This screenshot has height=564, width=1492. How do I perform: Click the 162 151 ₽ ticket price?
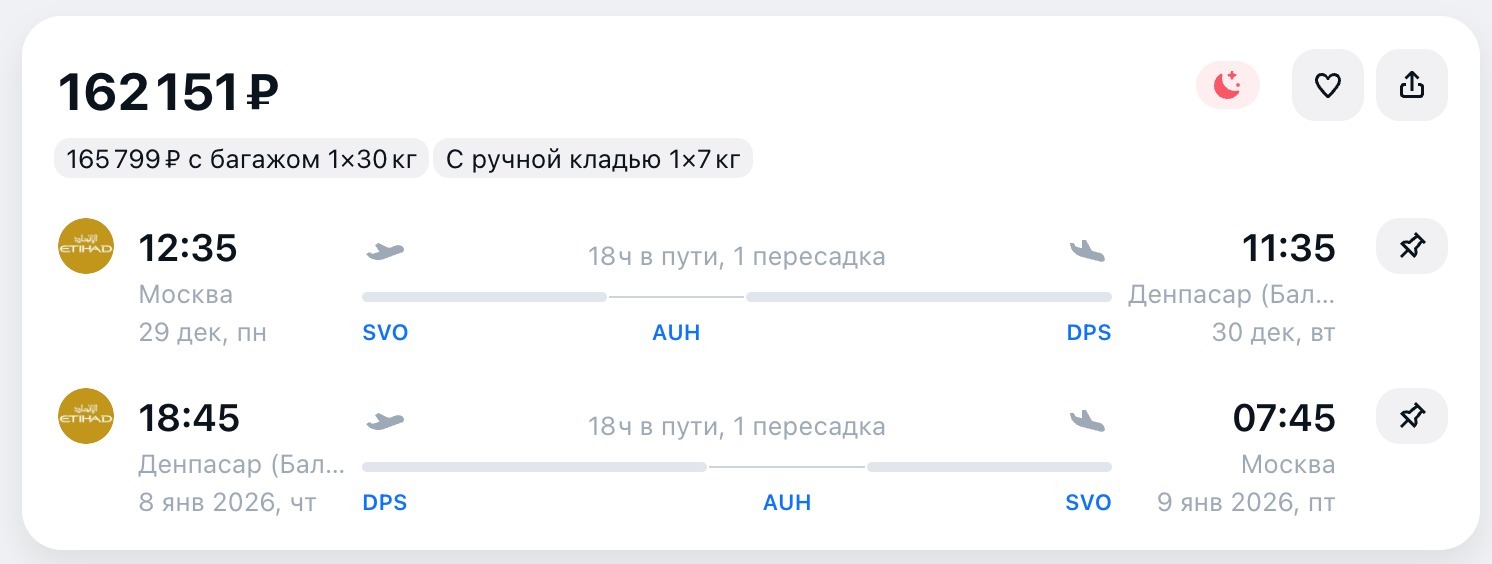pos(168,93)
